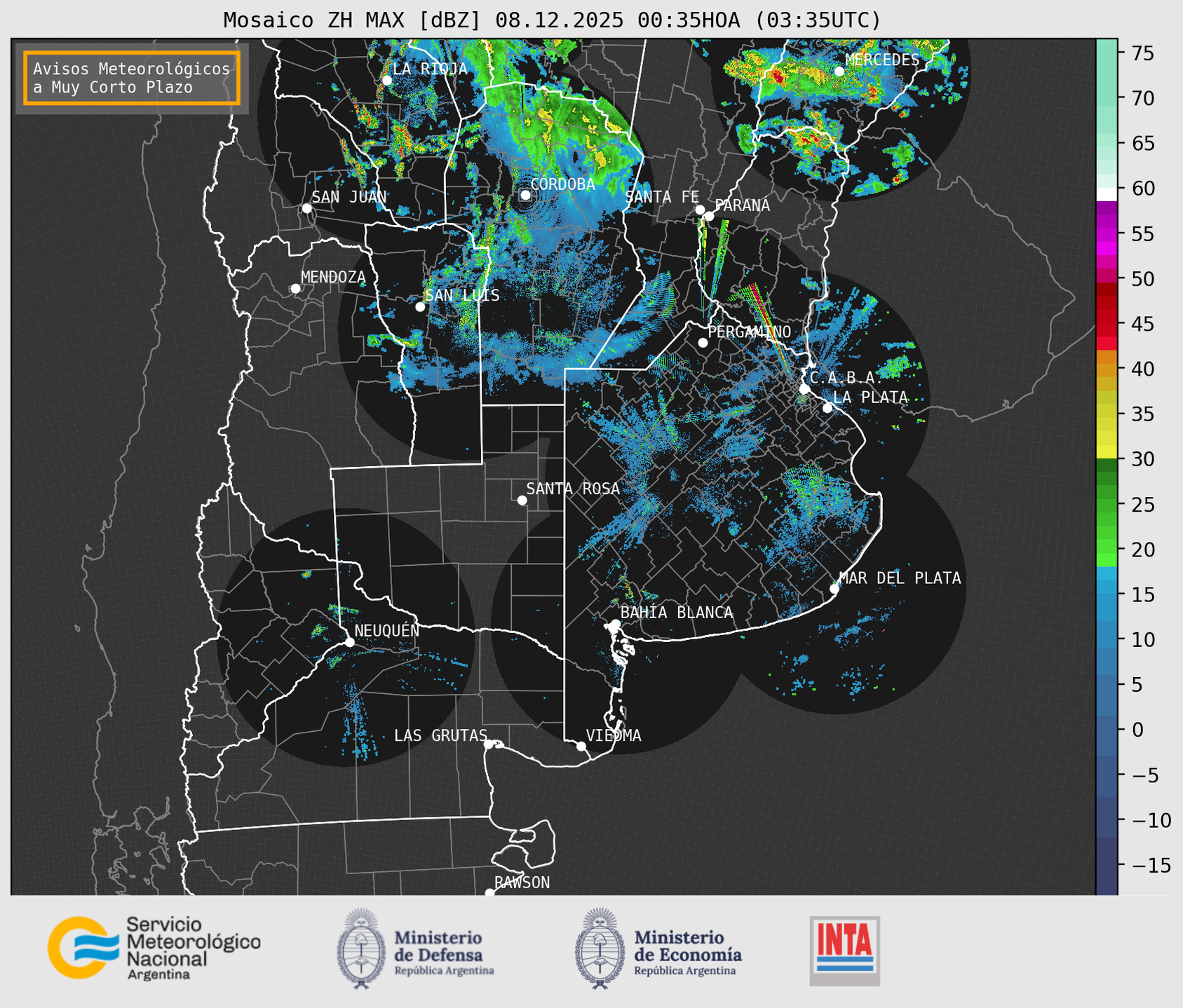Click the VIEDMA city label
This screenshot has width=1183, height=1008.
(614, 735)
